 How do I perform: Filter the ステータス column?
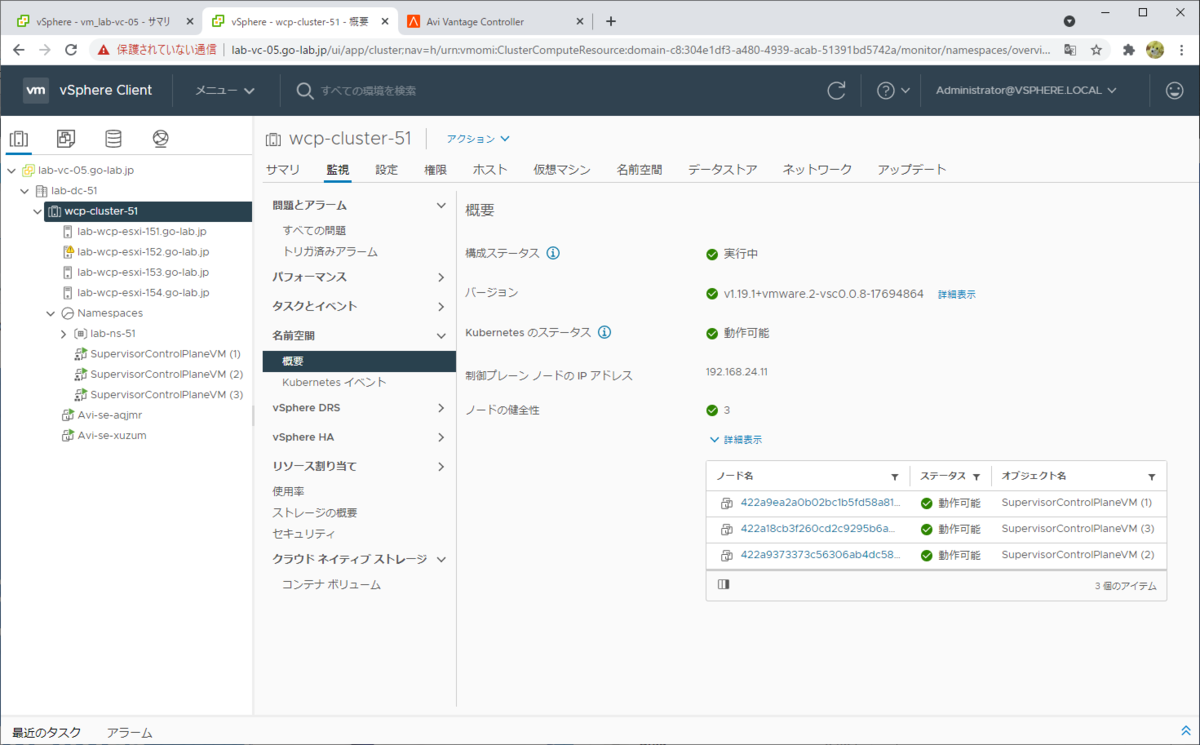tap(976, 477)
